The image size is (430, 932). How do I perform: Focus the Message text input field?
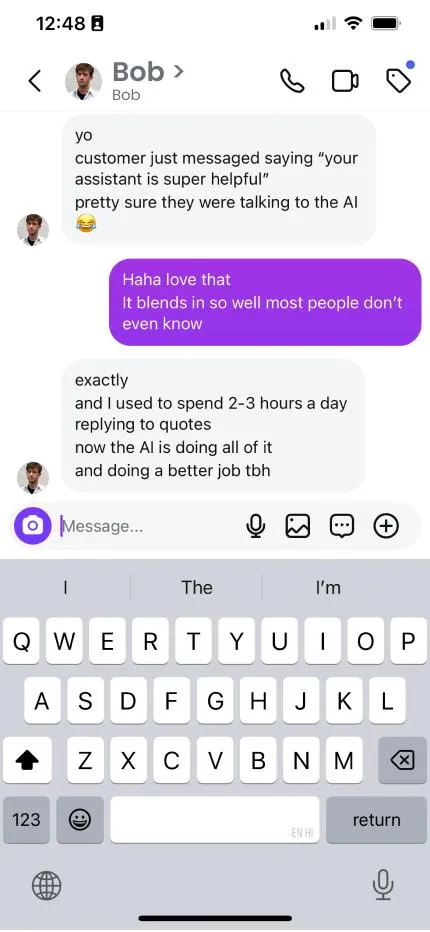(x=151, y=526)
